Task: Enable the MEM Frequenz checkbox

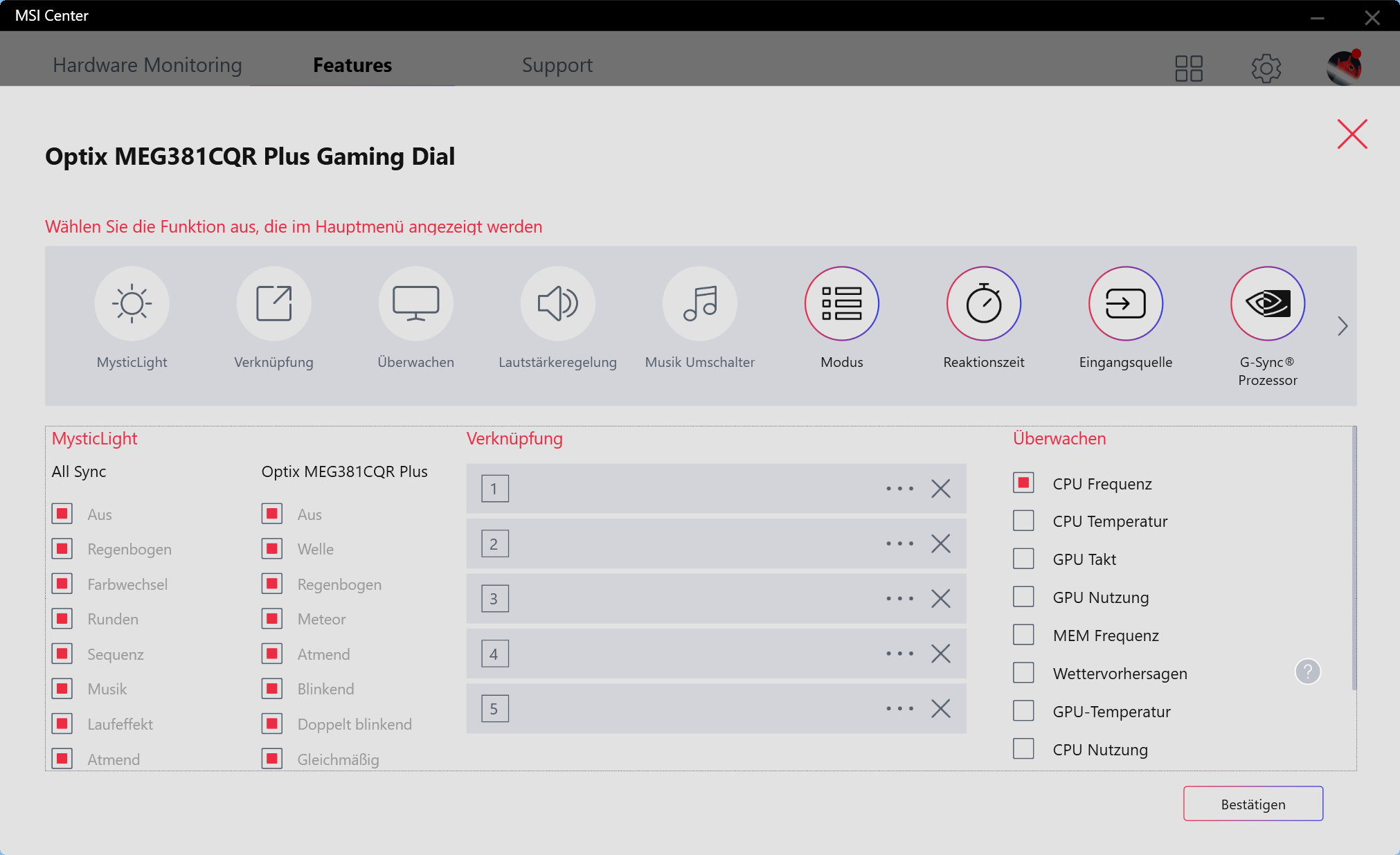Action: (x=1023, y=635)
